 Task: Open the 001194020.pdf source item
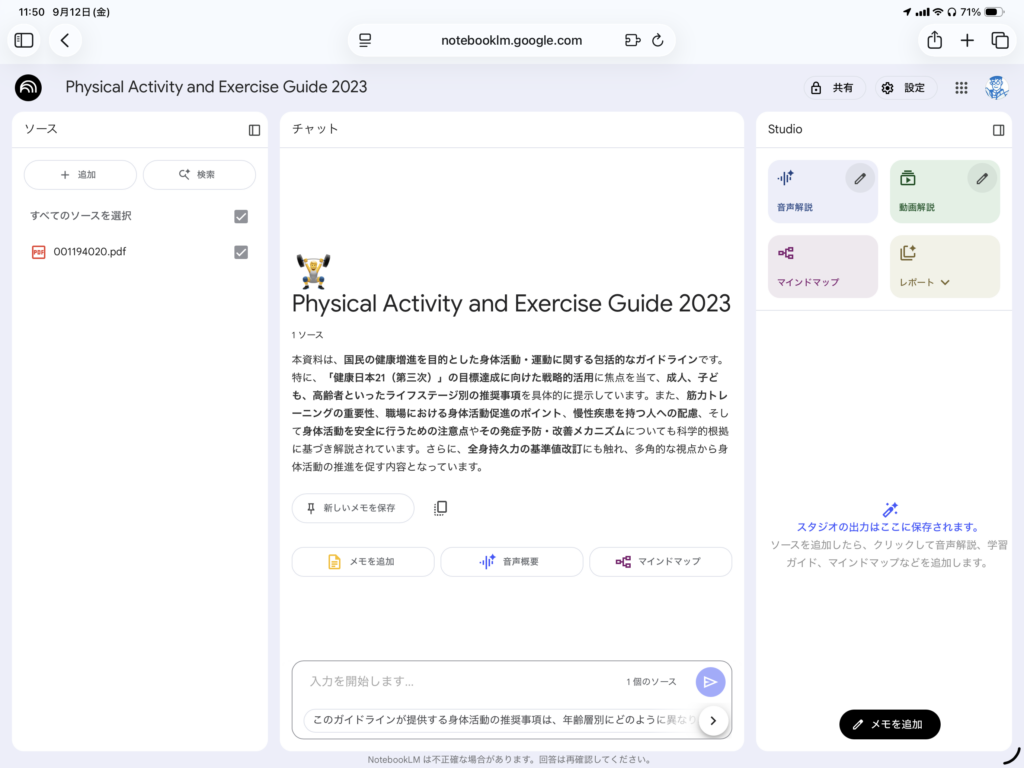90,252
